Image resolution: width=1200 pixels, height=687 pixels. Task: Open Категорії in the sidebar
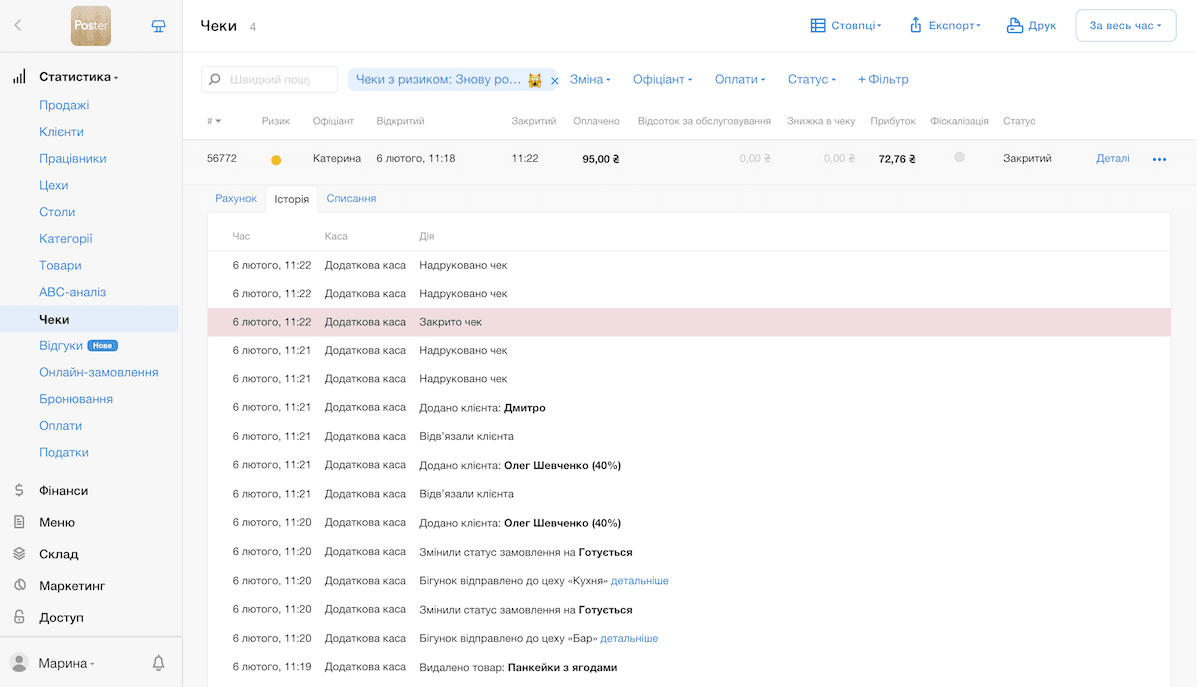[66, 239]
